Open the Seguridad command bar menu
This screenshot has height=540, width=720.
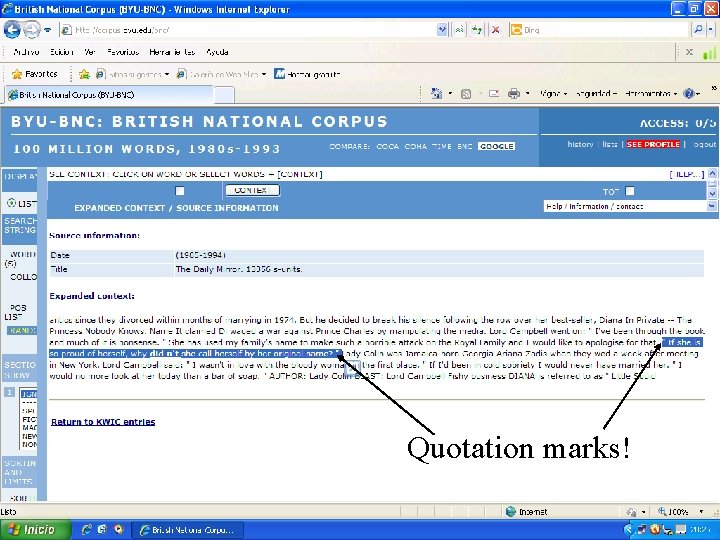(596, 94)
